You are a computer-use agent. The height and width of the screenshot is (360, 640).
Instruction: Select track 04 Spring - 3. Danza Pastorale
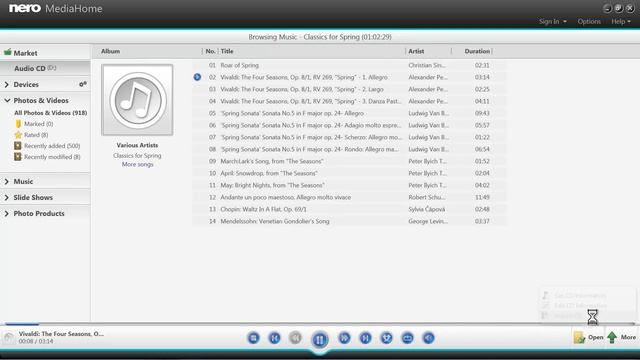(349, 101)
